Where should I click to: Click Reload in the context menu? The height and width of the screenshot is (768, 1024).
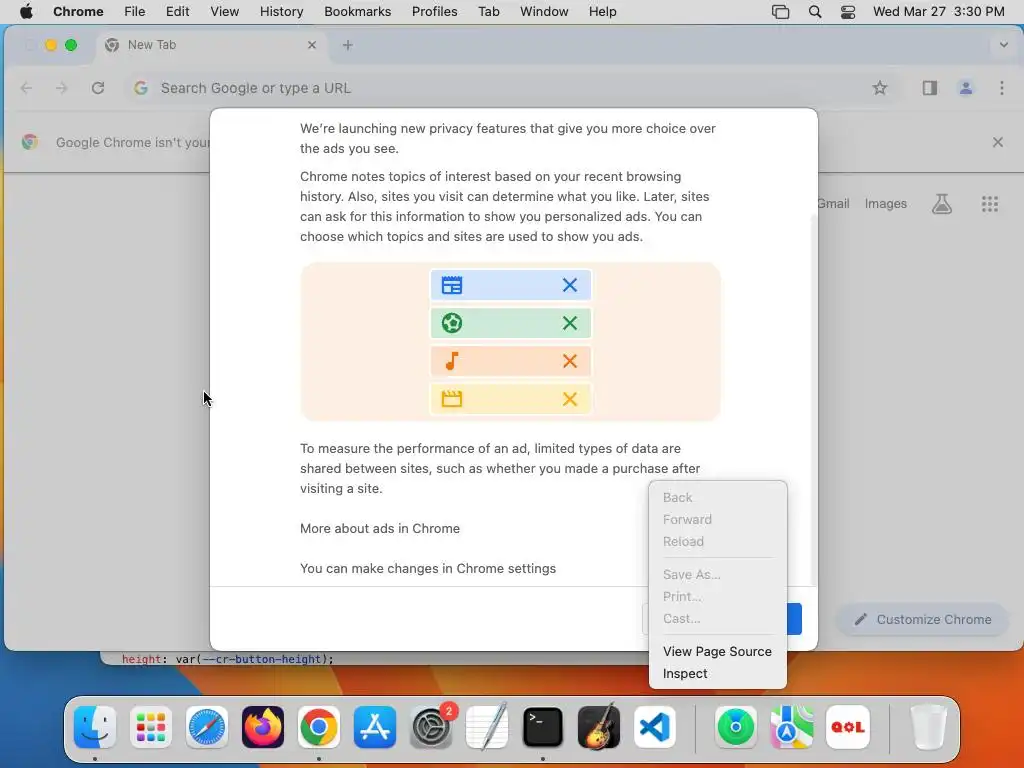[717, 541]
